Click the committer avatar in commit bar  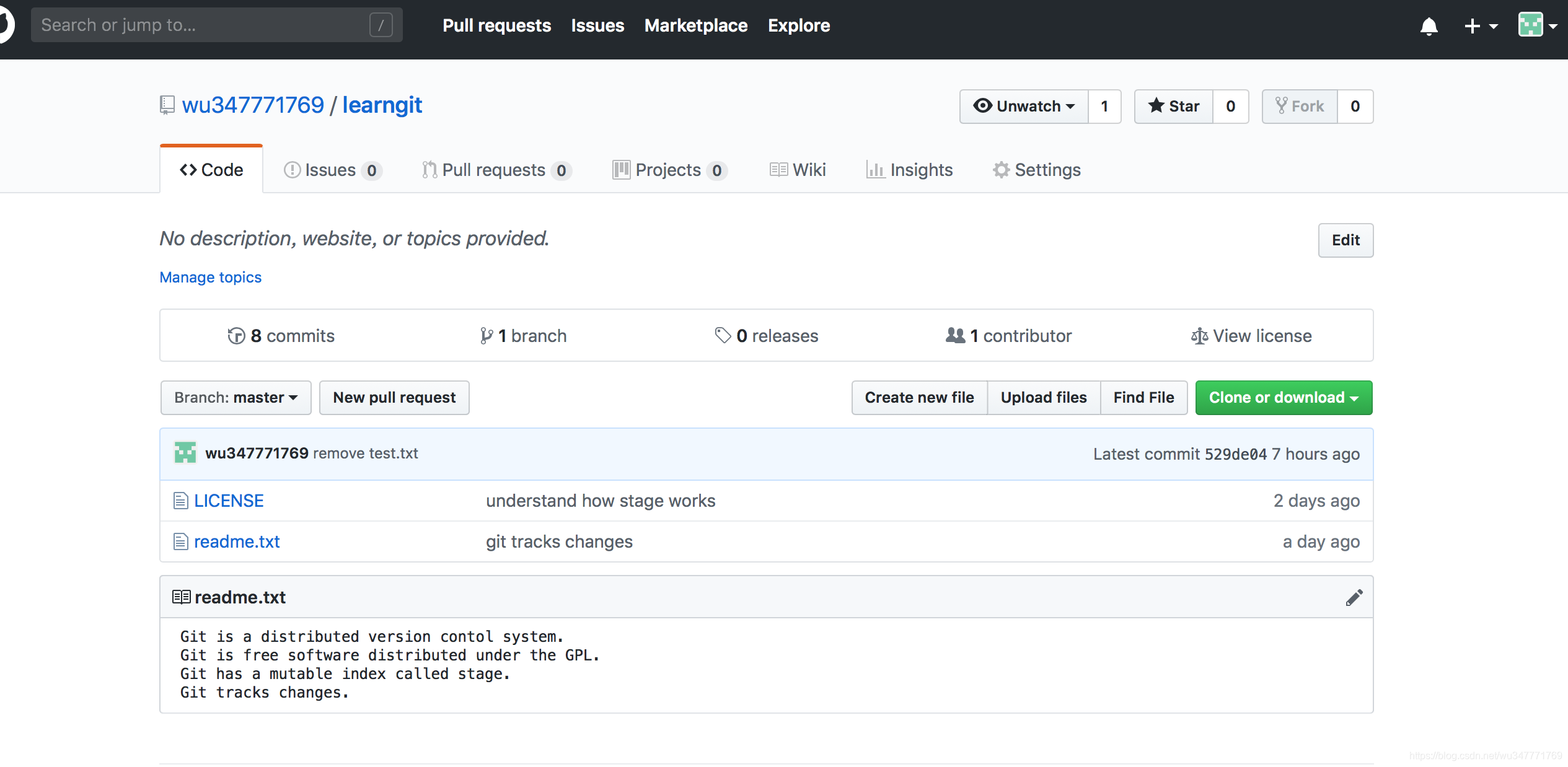[x=185, y=453]
